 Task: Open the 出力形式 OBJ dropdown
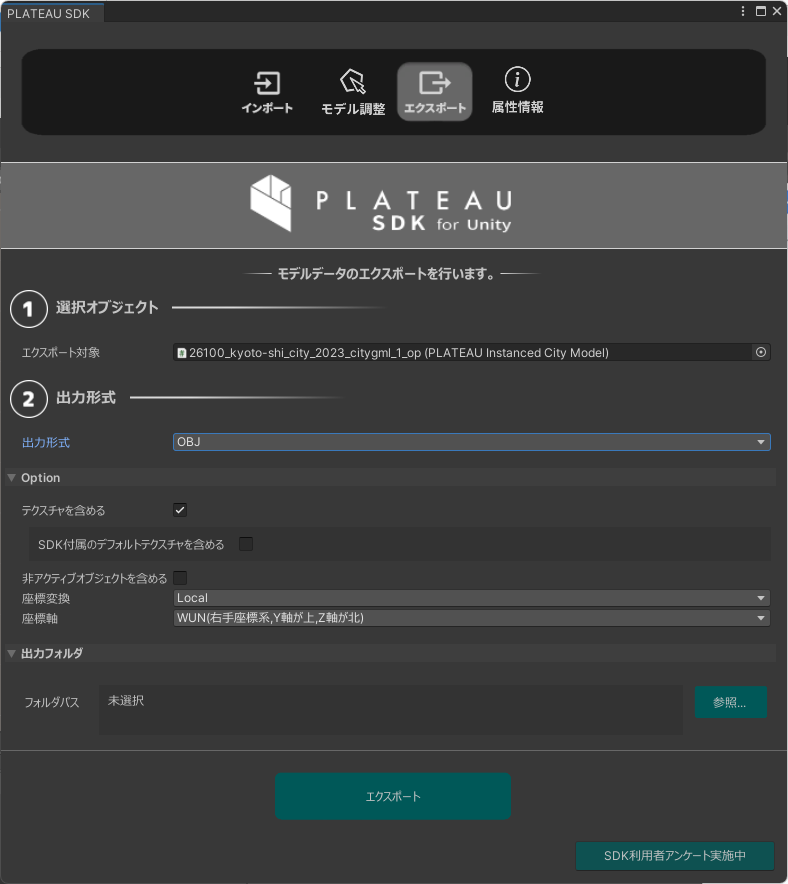[471, 442]
